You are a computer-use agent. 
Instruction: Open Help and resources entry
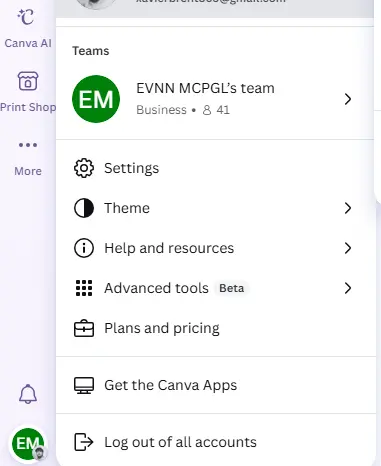pos(215,248)
